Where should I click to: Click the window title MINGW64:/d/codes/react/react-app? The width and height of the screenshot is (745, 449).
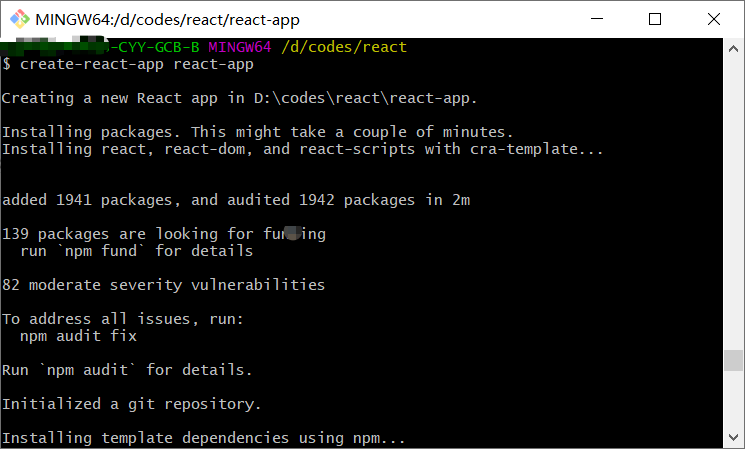tap(167, 20)
